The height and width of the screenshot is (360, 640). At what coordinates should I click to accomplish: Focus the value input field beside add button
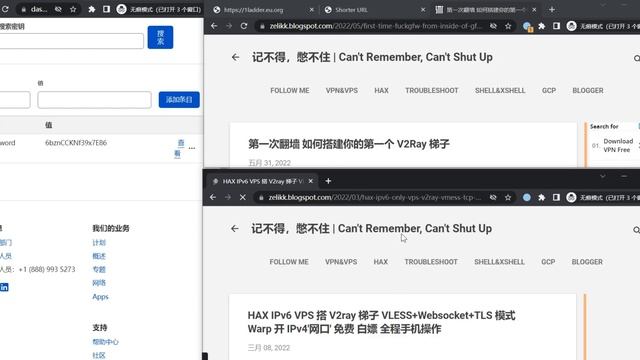coord(94,100)
